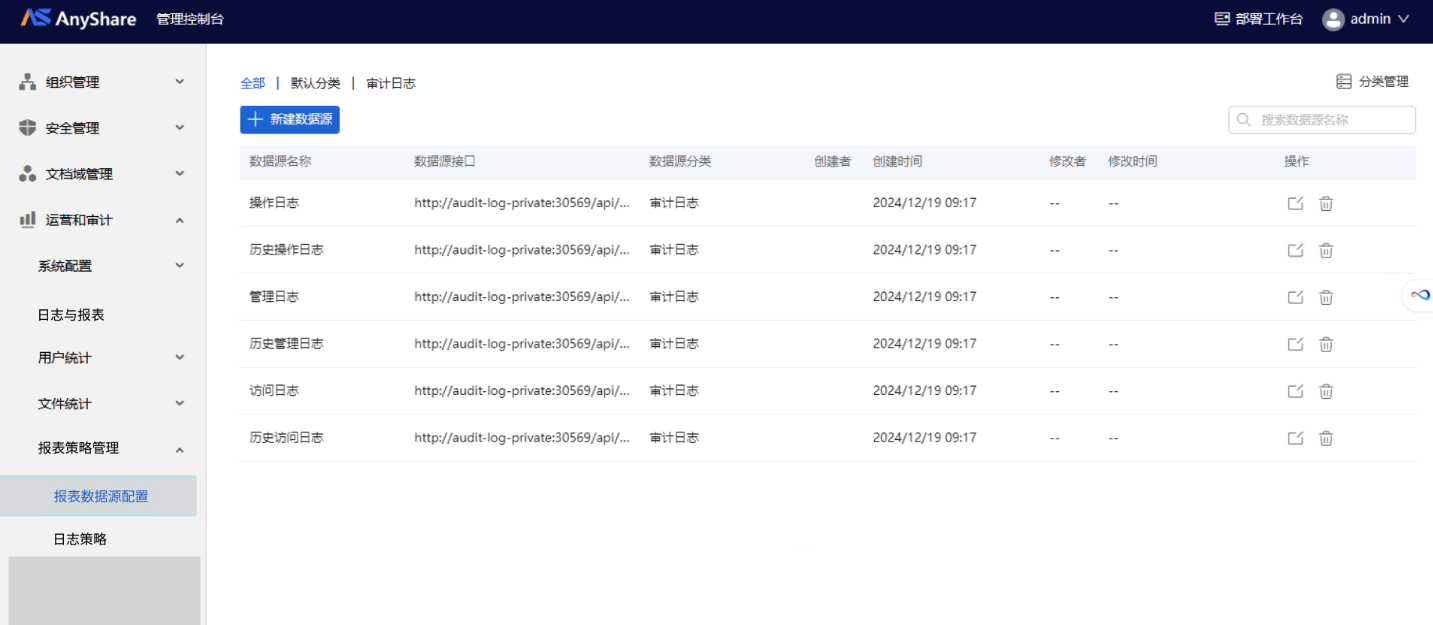Collapse the 报表策略管理 submenu chevron
Image resolution: width=1433 pixels, height=625 pixels.
[180, 449]
